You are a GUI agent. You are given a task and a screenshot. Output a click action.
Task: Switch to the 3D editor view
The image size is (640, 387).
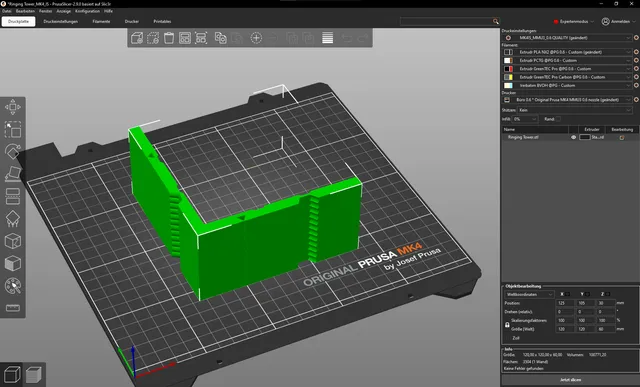coord(12,374)
